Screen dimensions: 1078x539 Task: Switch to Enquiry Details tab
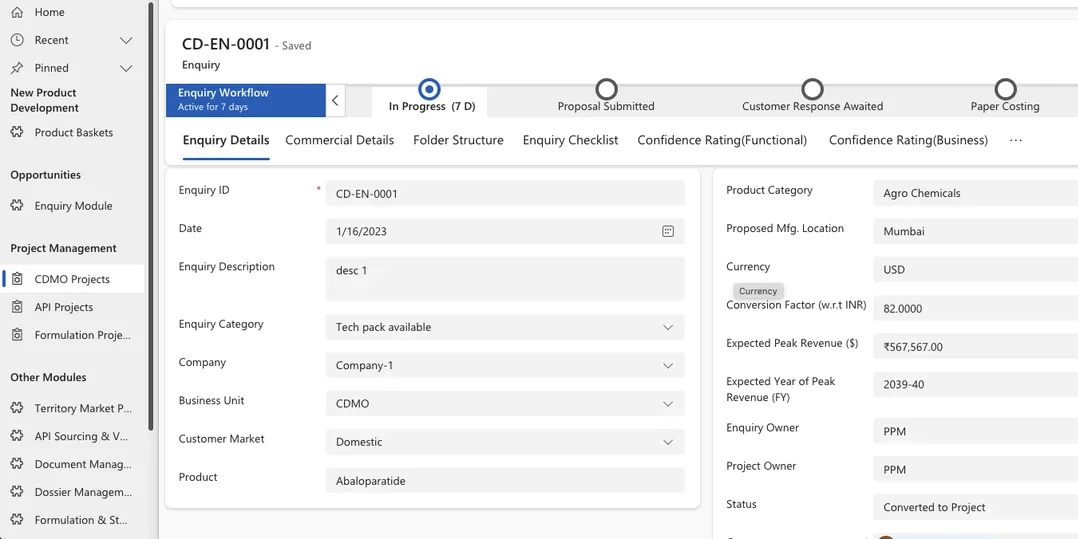pos(226,140)
